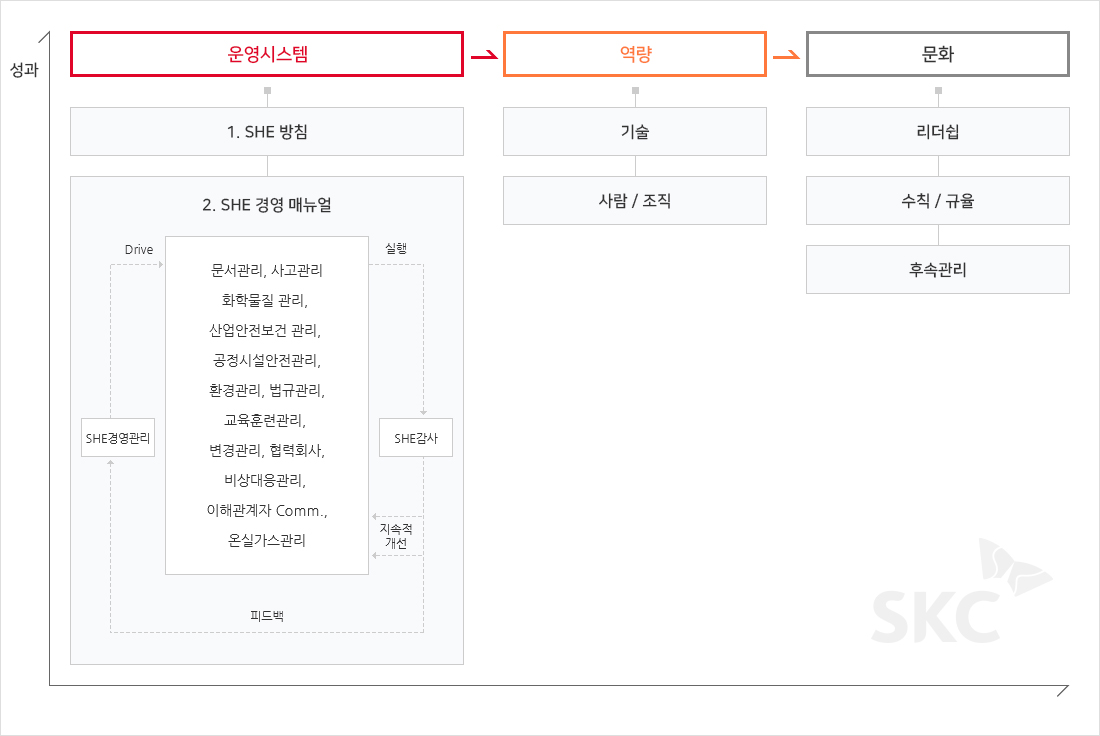
Task: Click the small square connector under 운영시스템
Action: click(267, 91)
